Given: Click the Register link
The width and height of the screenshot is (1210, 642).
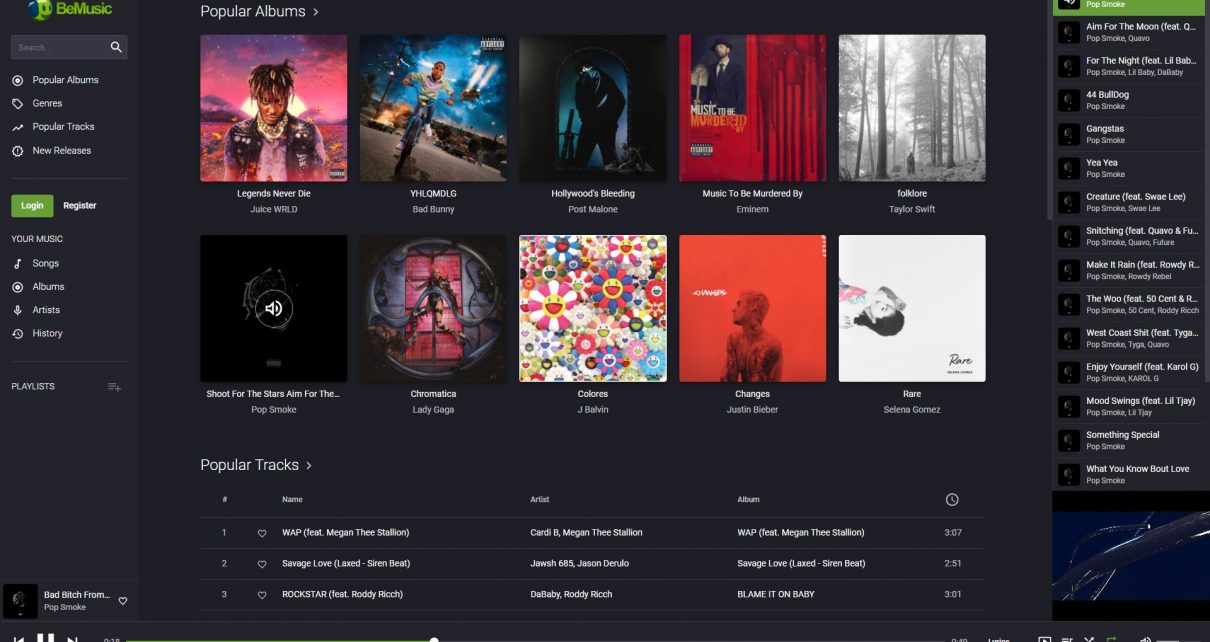Looking at the screenshot, I should coord(80,205).
